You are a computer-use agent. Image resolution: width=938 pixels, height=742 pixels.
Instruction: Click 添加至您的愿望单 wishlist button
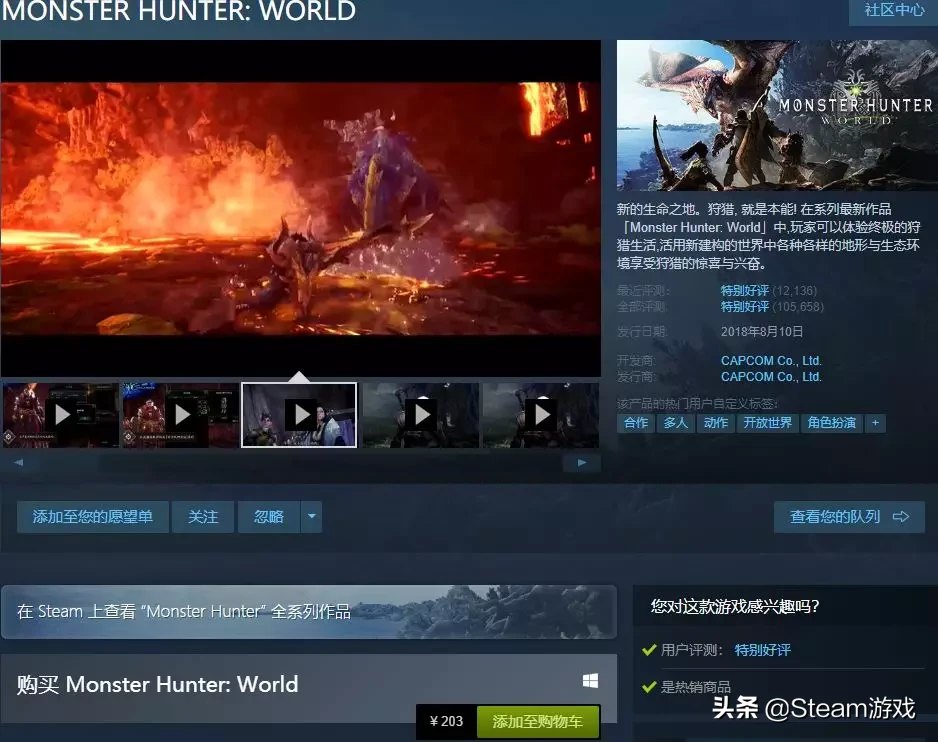click(93, 517)
